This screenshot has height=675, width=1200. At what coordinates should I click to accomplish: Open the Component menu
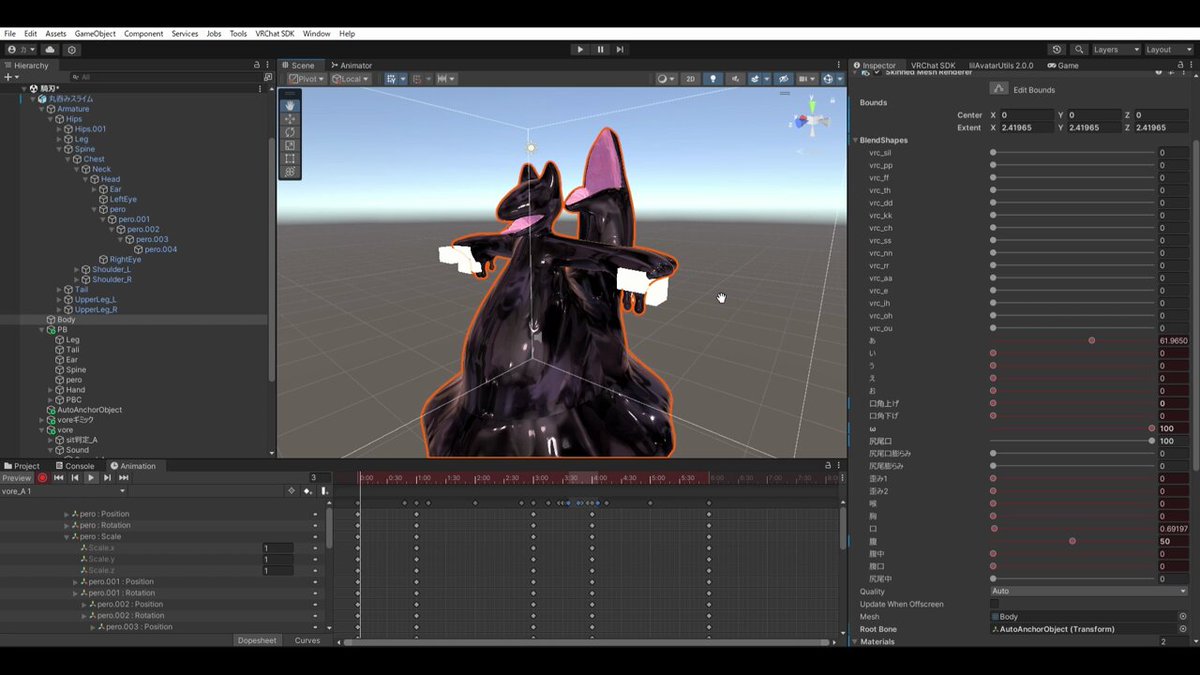click(x=143, y=34)
